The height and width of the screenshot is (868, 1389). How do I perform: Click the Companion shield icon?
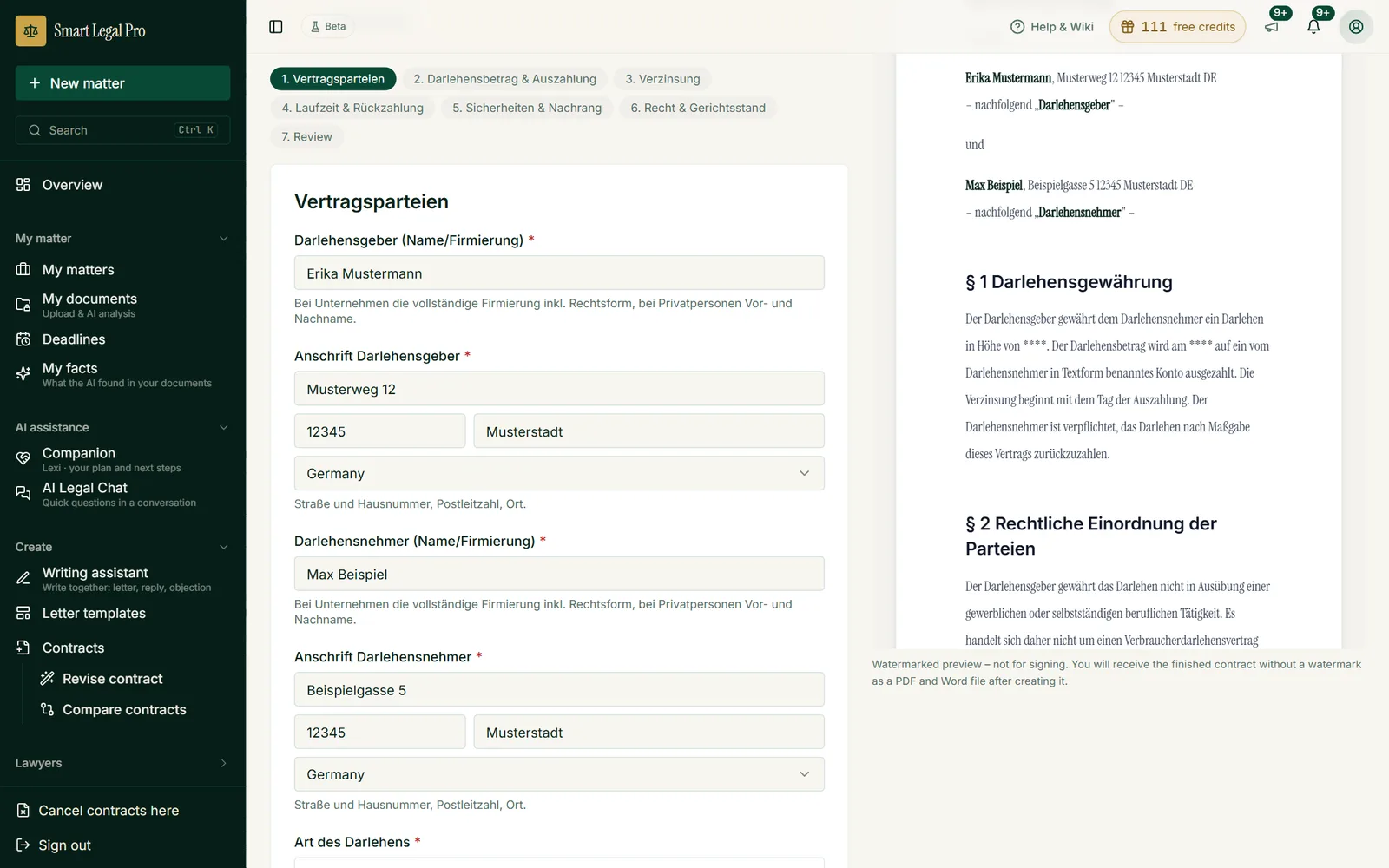click(x=23, y=459)
